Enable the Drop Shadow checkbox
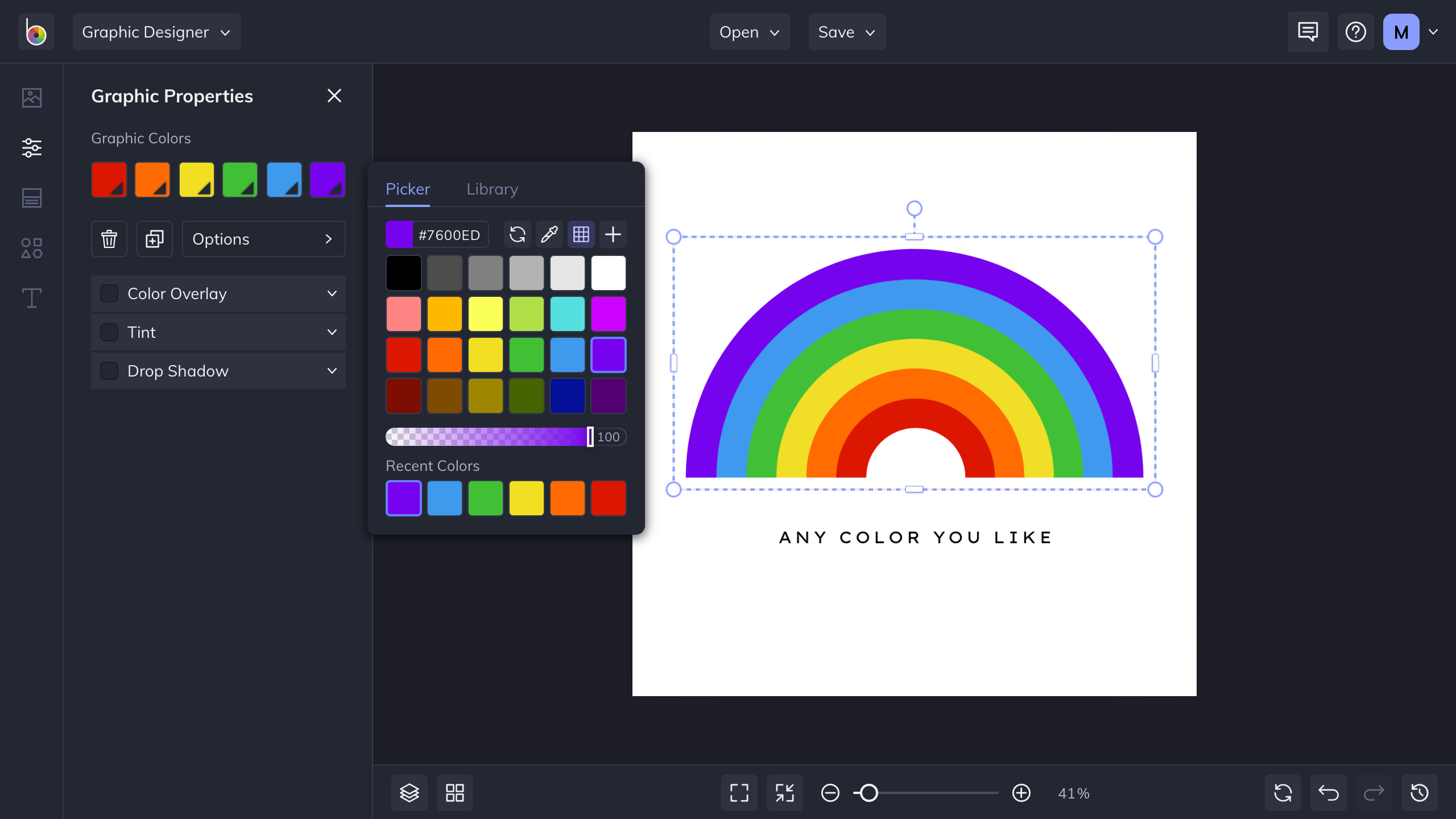This screenshot has height=819, width=1456. point(109,371)
